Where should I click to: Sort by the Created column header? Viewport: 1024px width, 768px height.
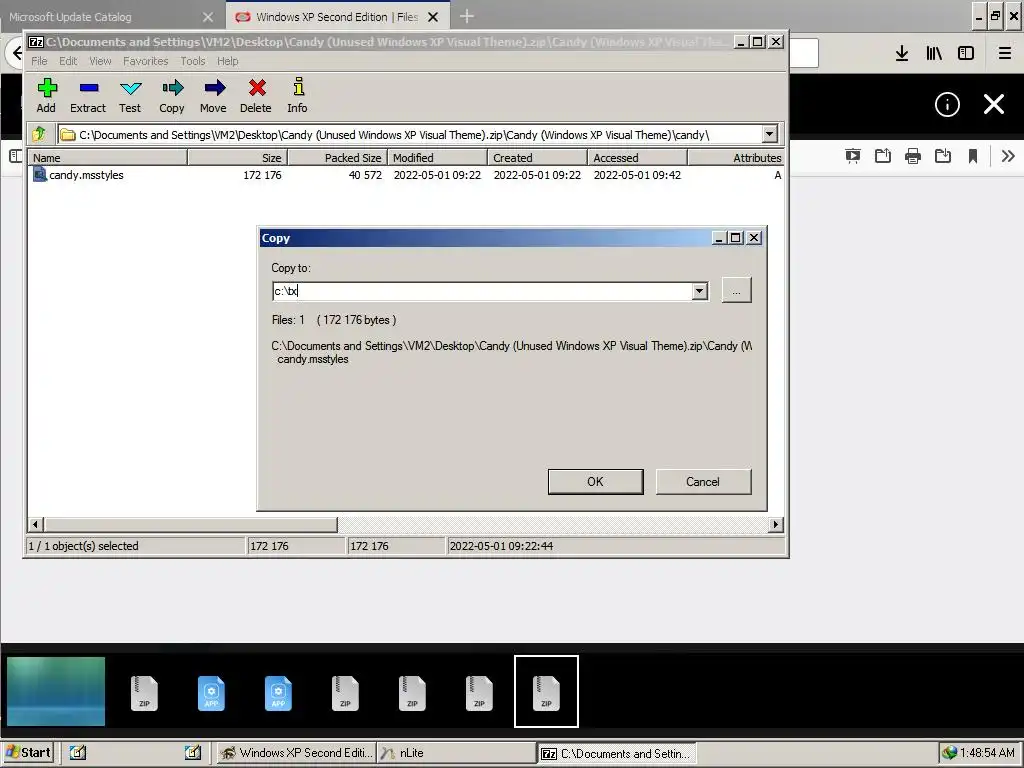click(x=537, y=157)
